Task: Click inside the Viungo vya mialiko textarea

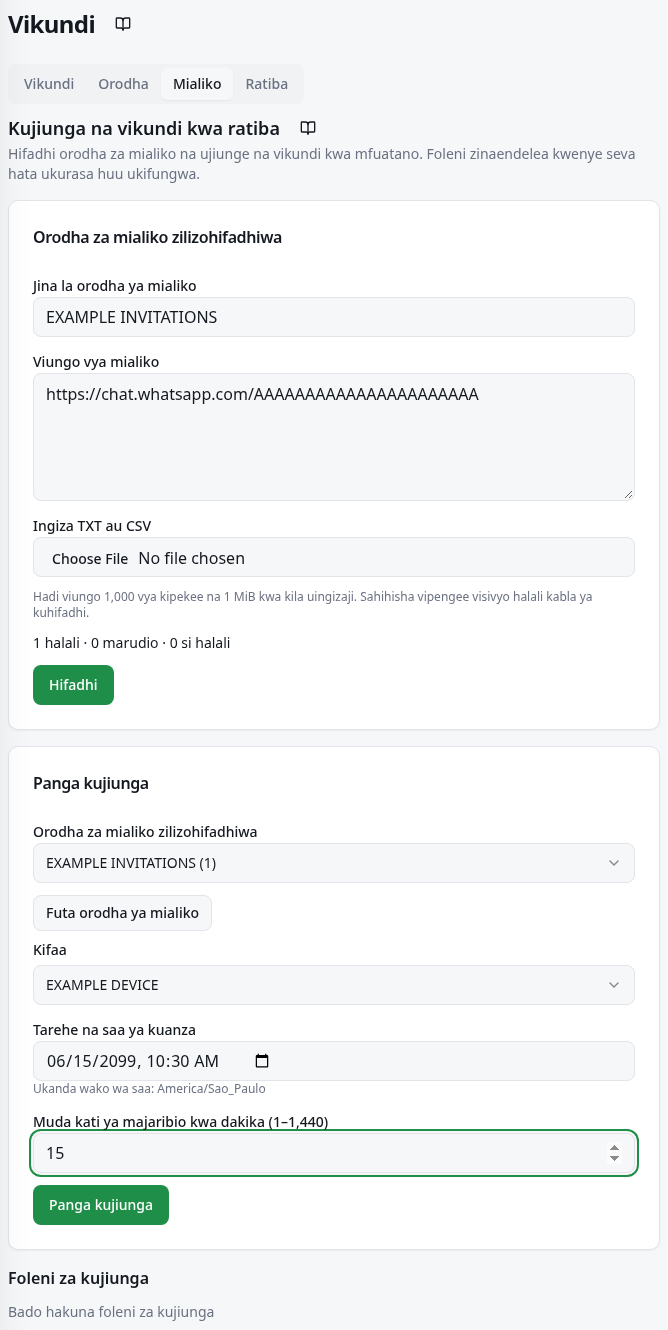Action: [x=334, y=437]
